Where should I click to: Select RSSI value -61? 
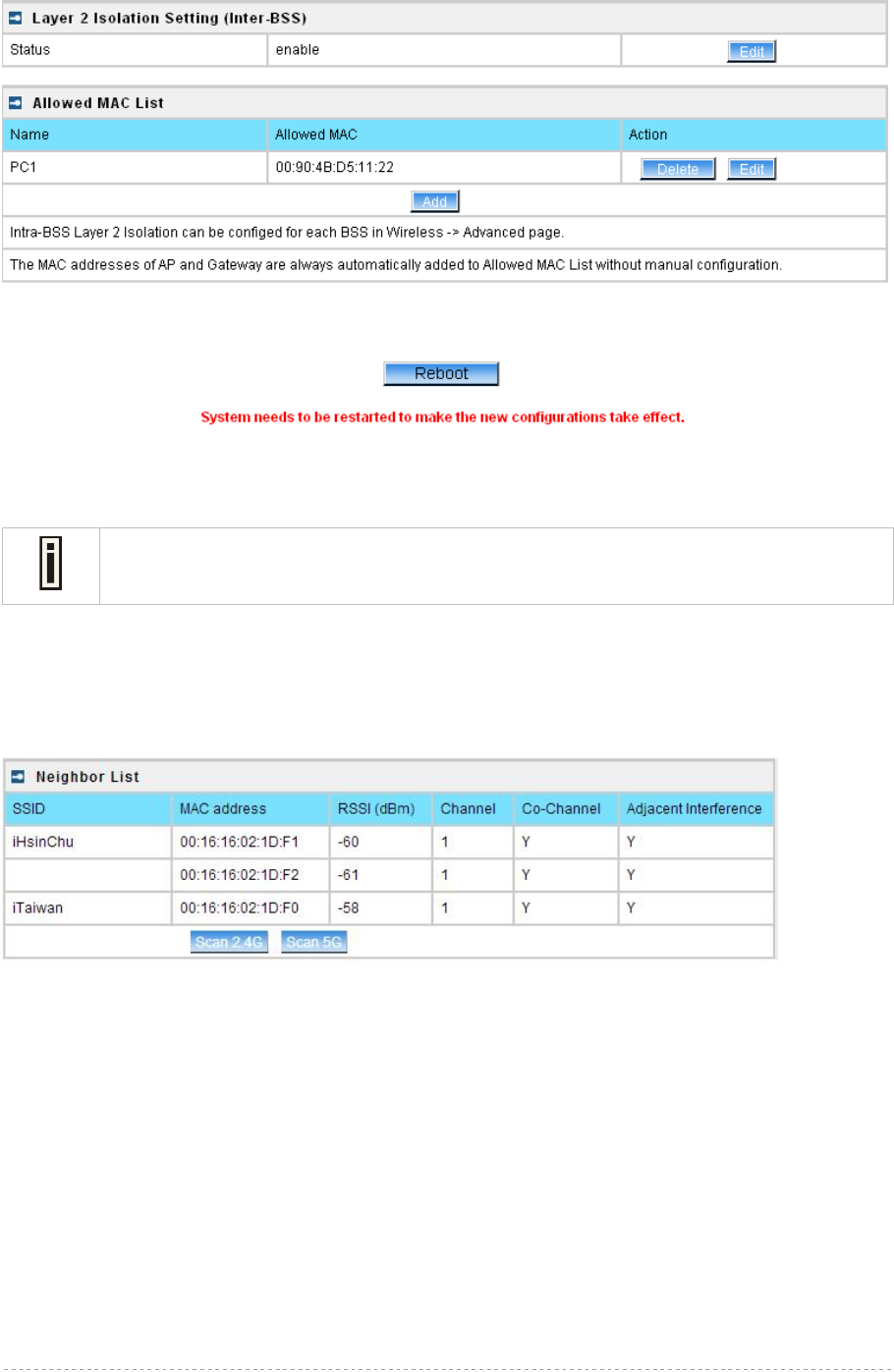[x=349, y=874]
